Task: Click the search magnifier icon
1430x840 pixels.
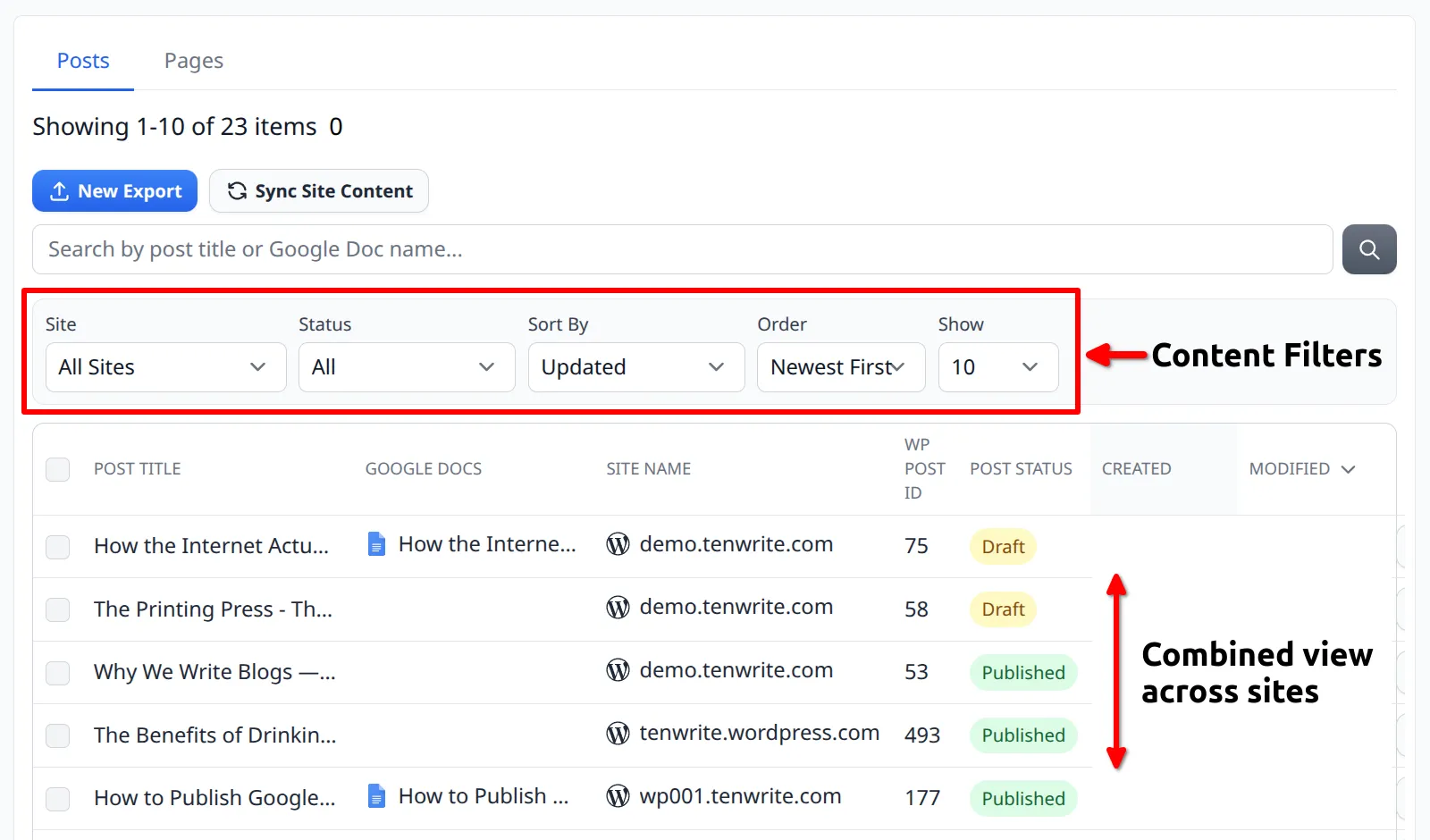Action: click(x=1369, y=249)
